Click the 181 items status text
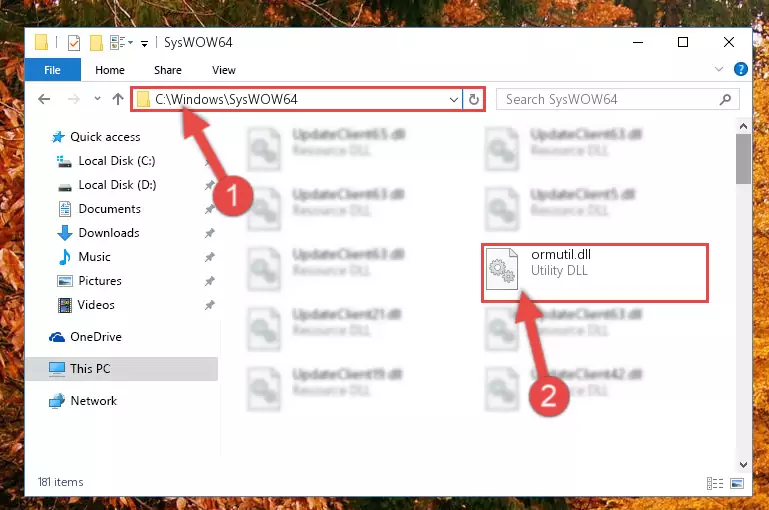 [x=60, y=482]
